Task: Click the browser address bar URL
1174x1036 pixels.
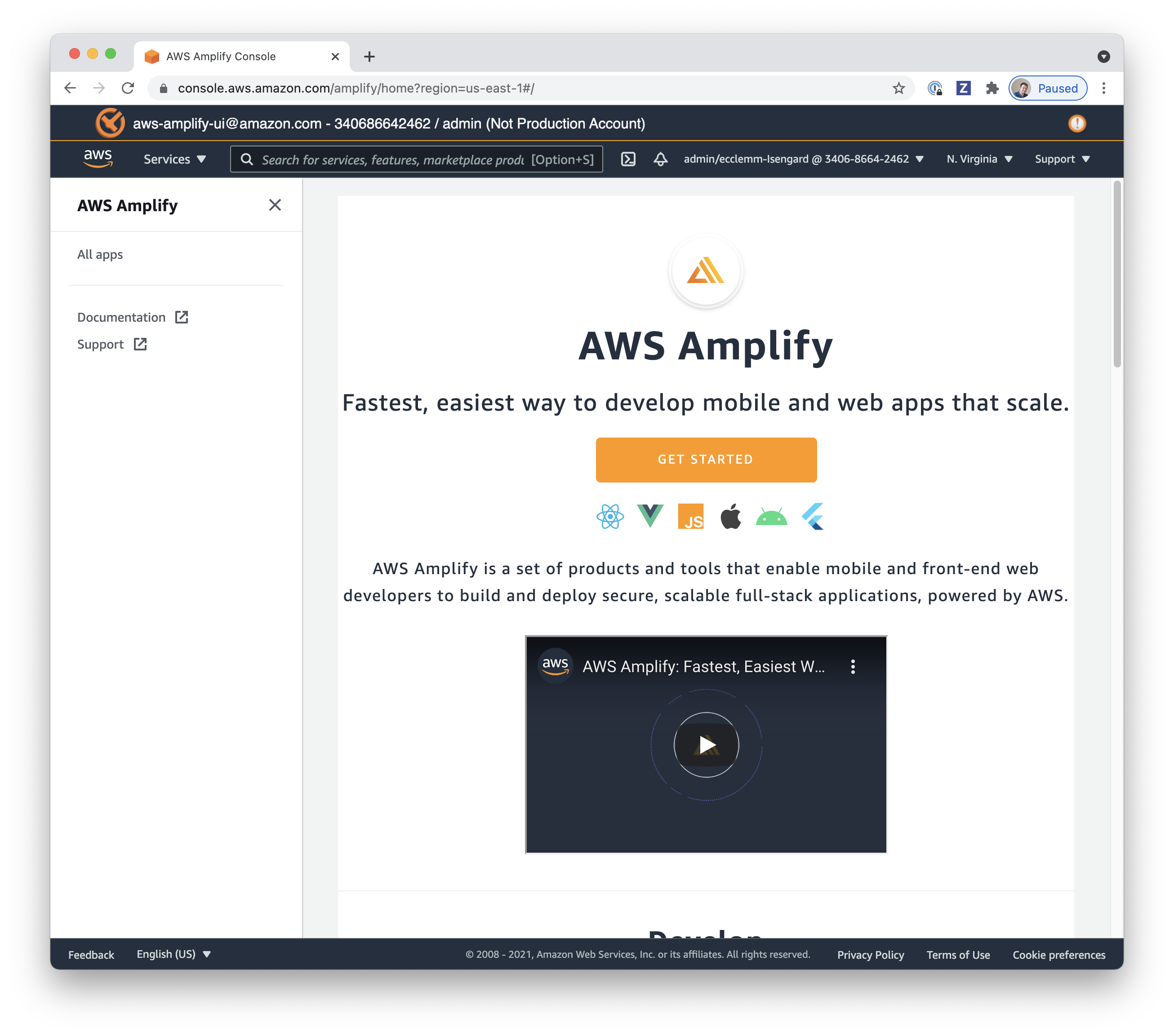Action: [x=356, y=89]
